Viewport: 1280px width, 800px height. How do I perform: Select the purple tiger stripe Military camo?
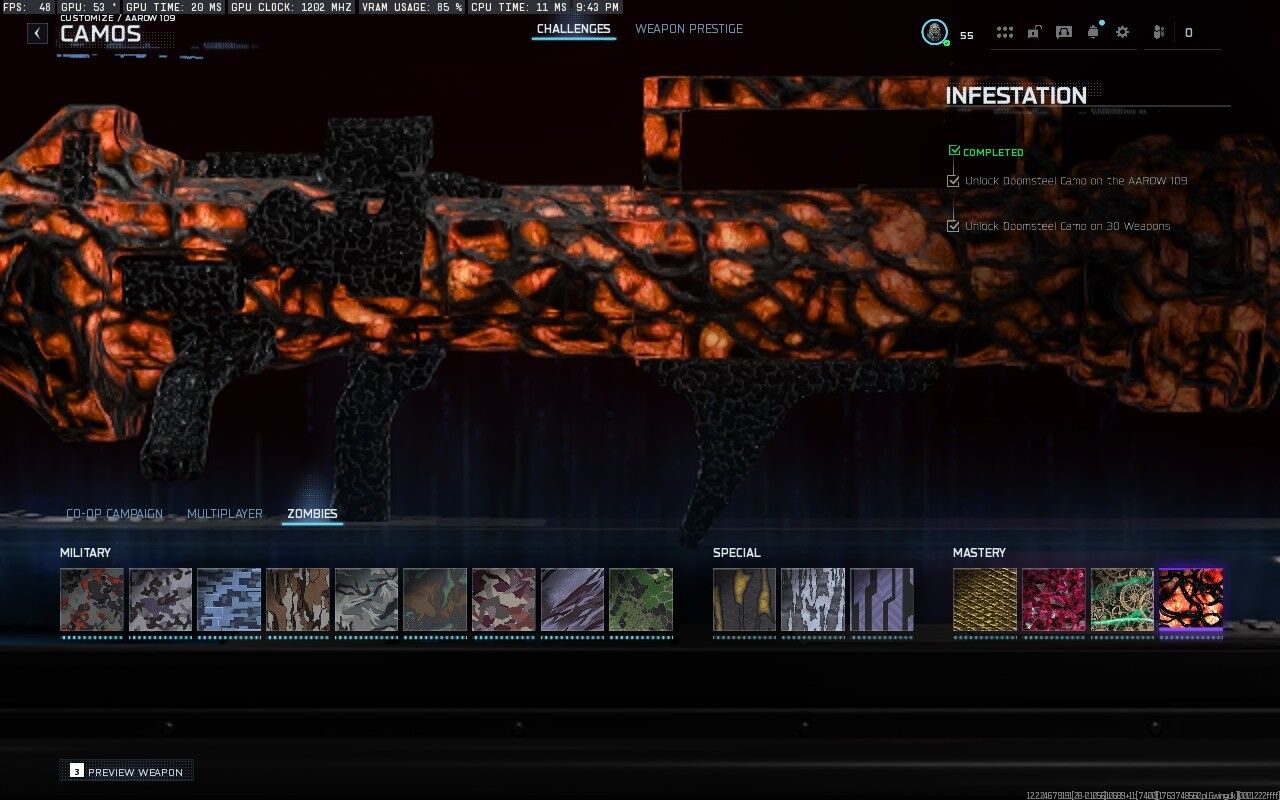point(572,600)
